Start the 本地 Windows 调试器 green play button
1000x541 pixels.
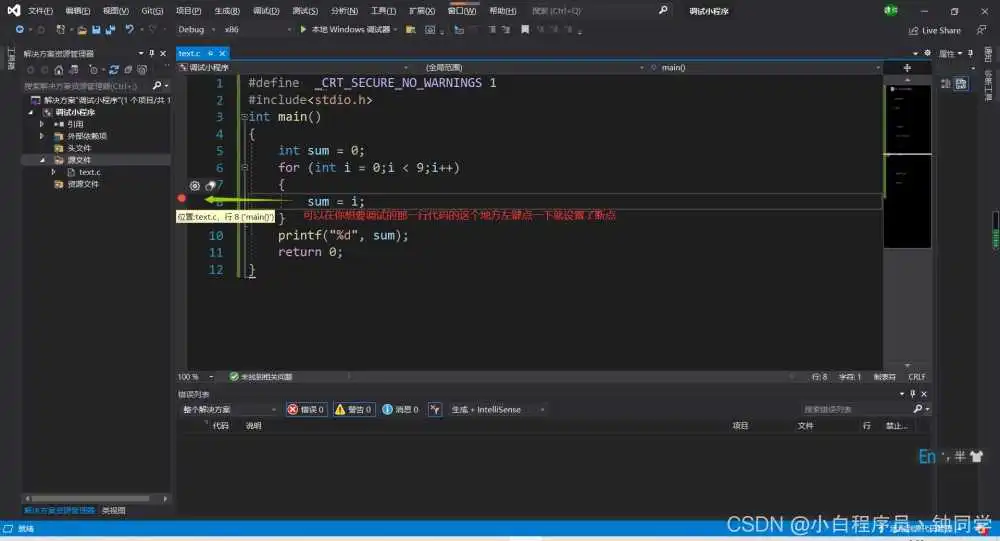[x=303, y=30]
